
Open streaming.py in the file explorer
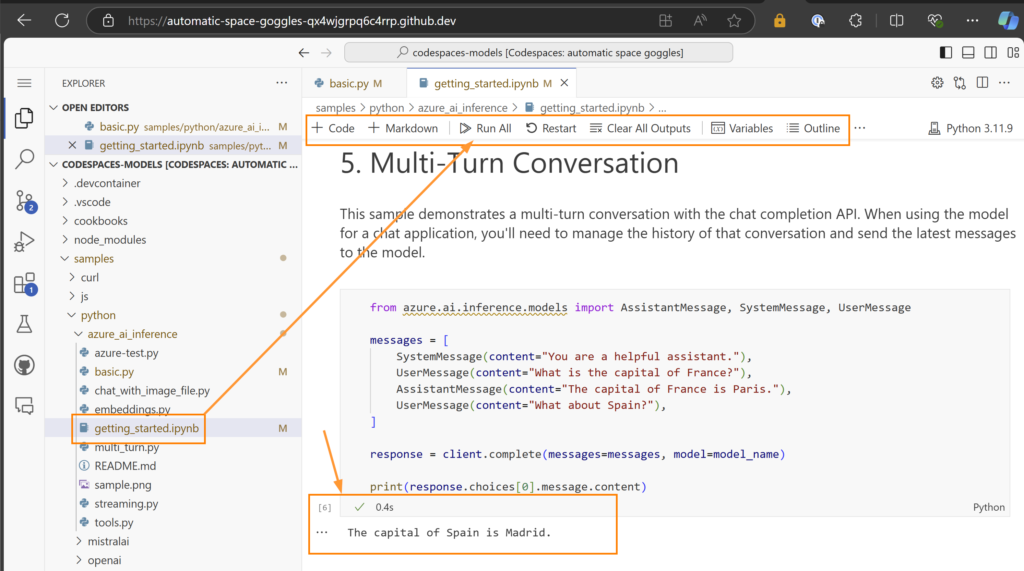click(x=126, y=504)
